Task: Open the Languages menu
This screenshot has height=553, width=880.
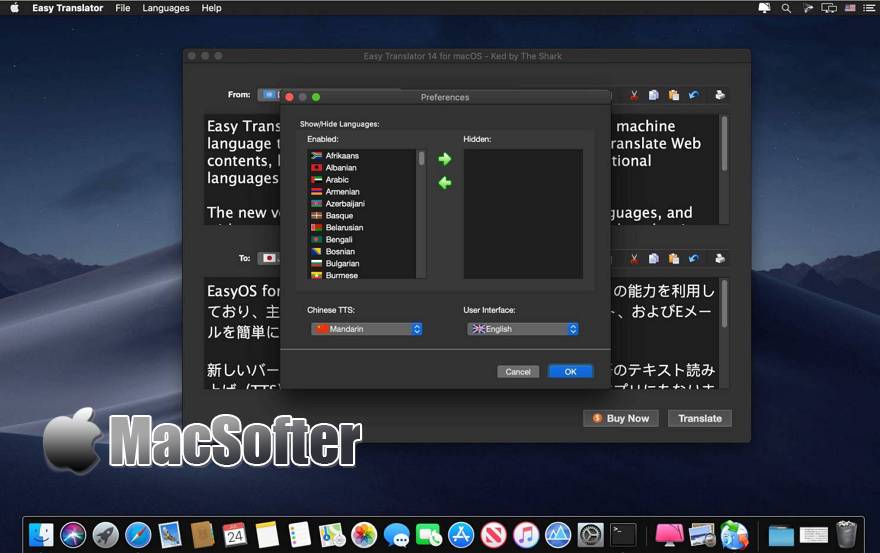Action: pyautogui.click(x=166, y=8)
